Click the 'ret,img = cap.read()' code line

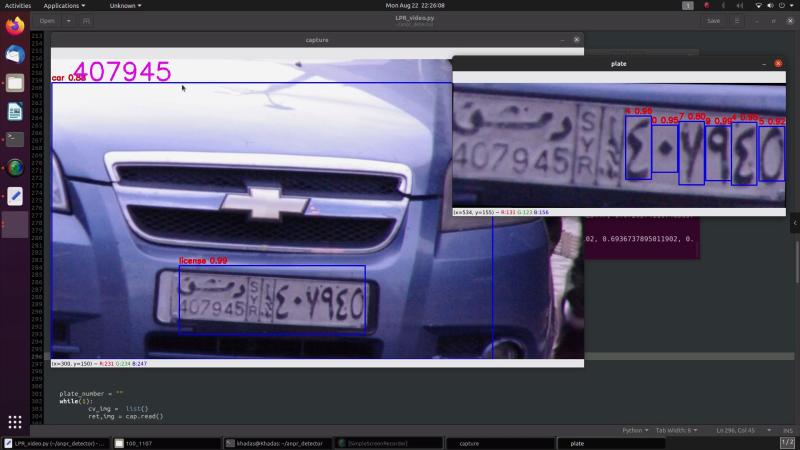[126, 416]
